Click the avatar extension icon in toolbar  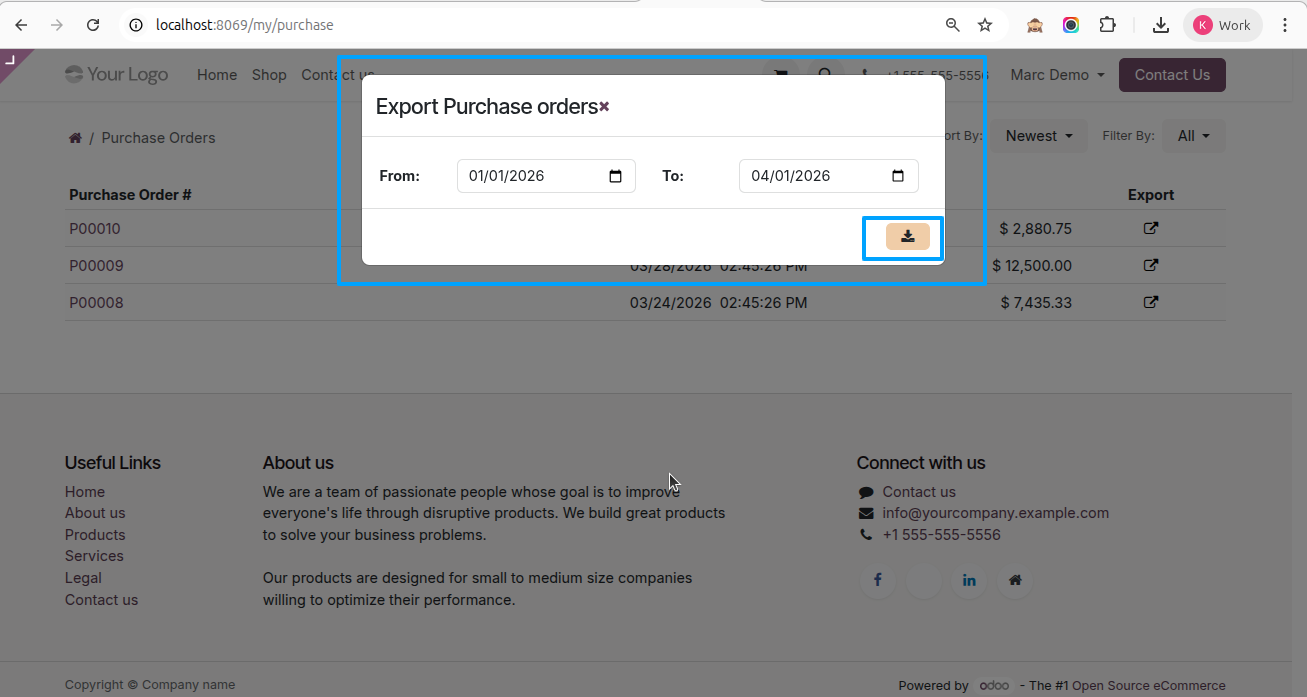point(1035,25)
